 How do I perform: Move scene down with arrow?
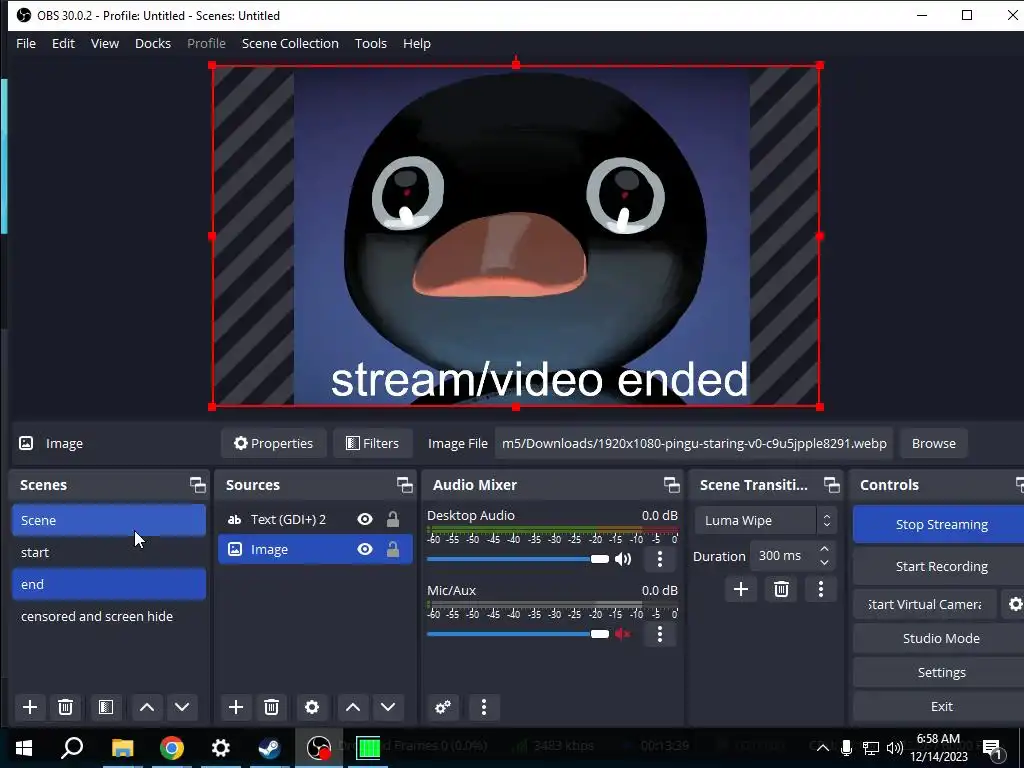coord(182,707)
